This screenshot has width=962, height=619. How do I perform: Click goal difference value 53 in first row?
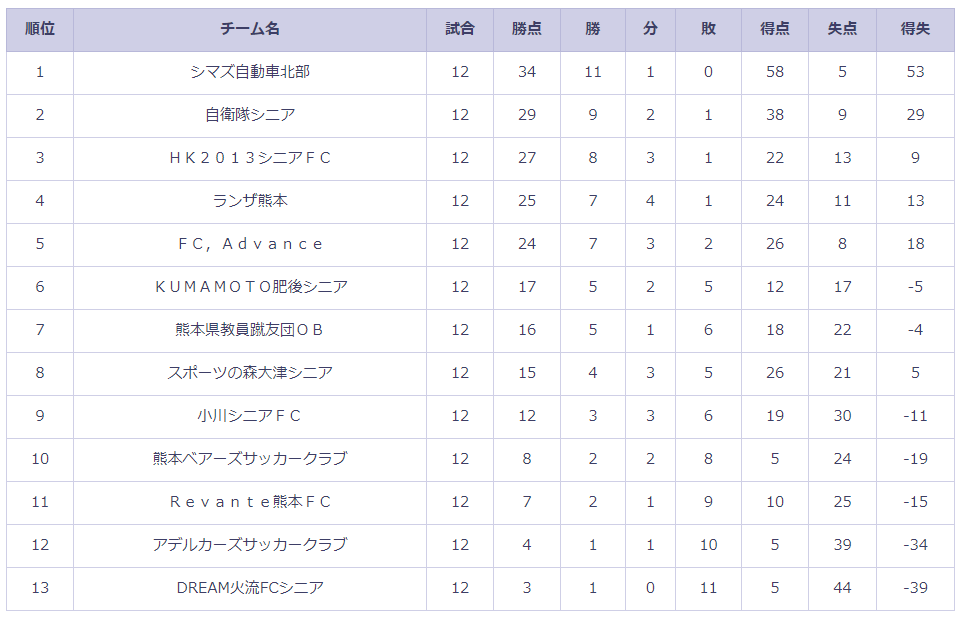tap(915, 72)
